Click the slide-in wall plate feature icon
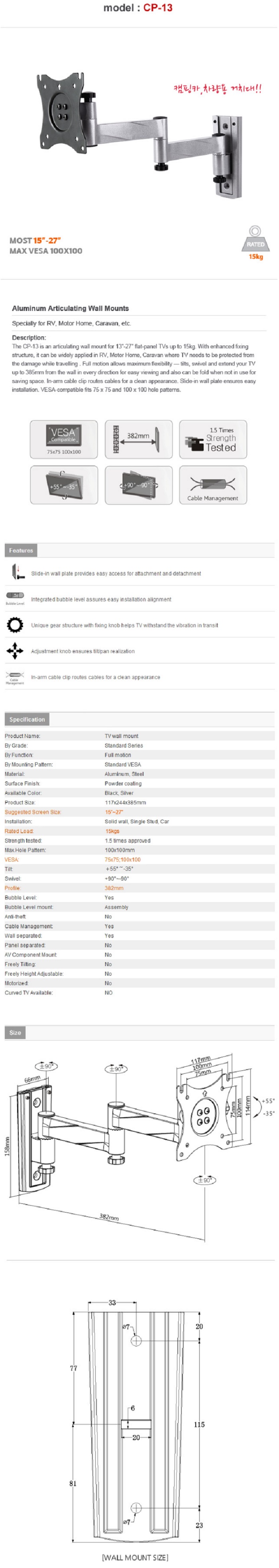The width and height of the screenshot is (279, 1568). pos(15,572)
